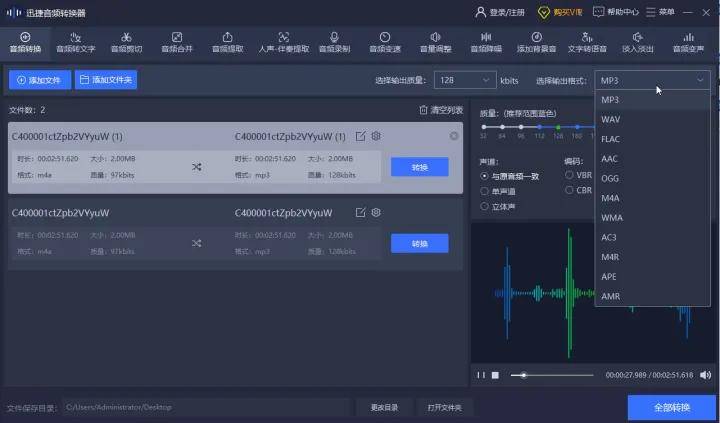Click 转换 for second file C400001ctZpb2VYyuW
Viewport: 720px width, 423px height.
420,243
